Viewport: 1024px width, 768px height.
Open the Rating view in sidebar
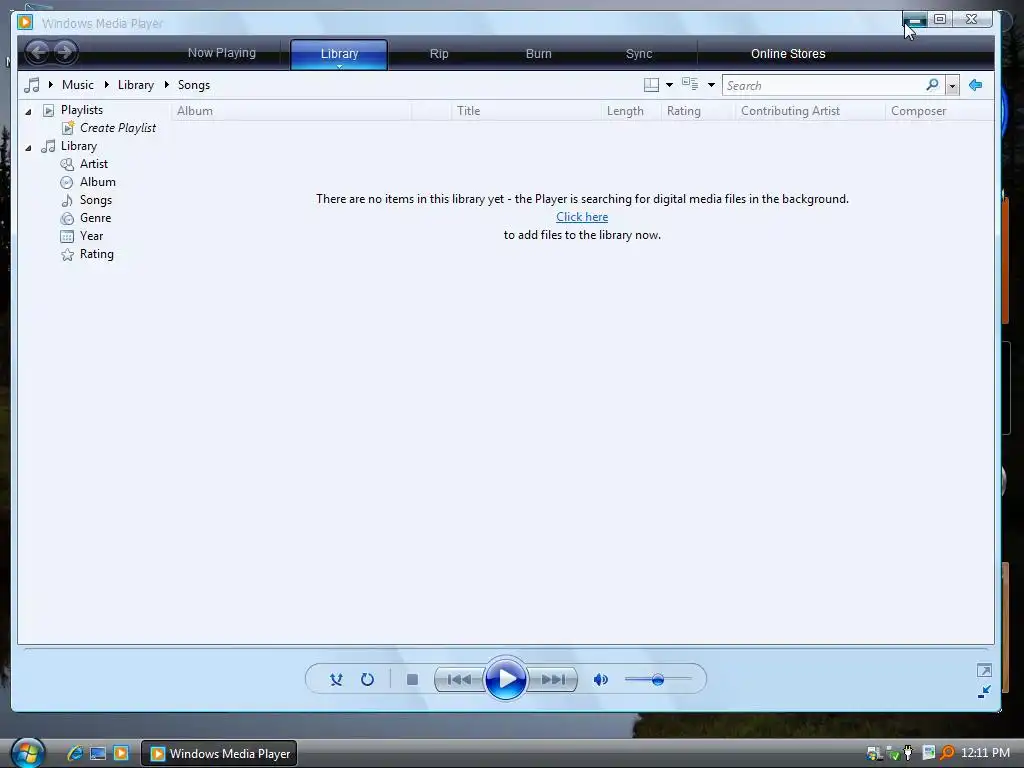pos(97,254)
